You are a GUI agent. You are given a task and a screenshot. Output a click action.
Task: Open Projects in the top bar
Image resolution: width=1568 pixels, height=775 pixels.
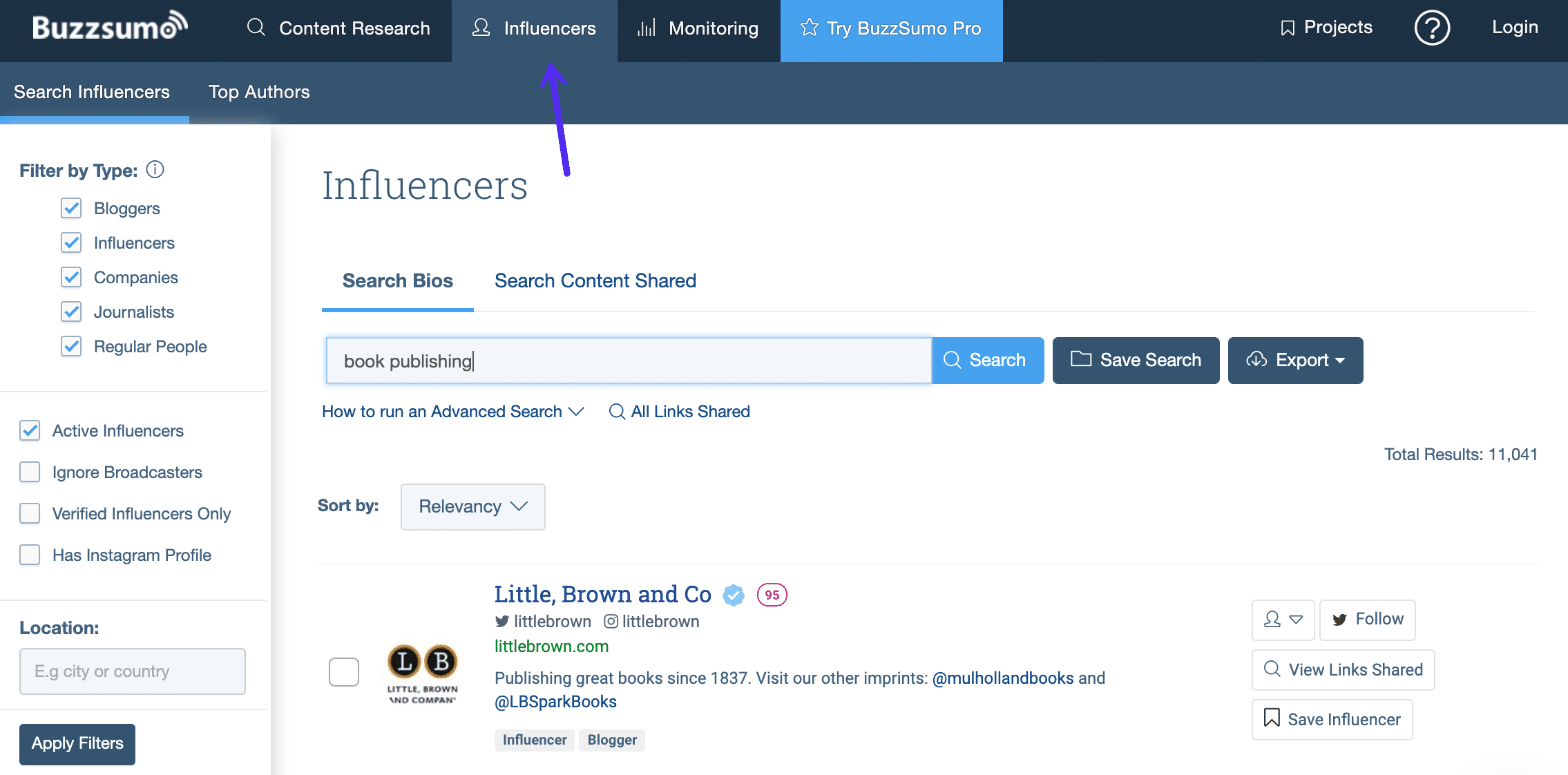(1326, 28)
